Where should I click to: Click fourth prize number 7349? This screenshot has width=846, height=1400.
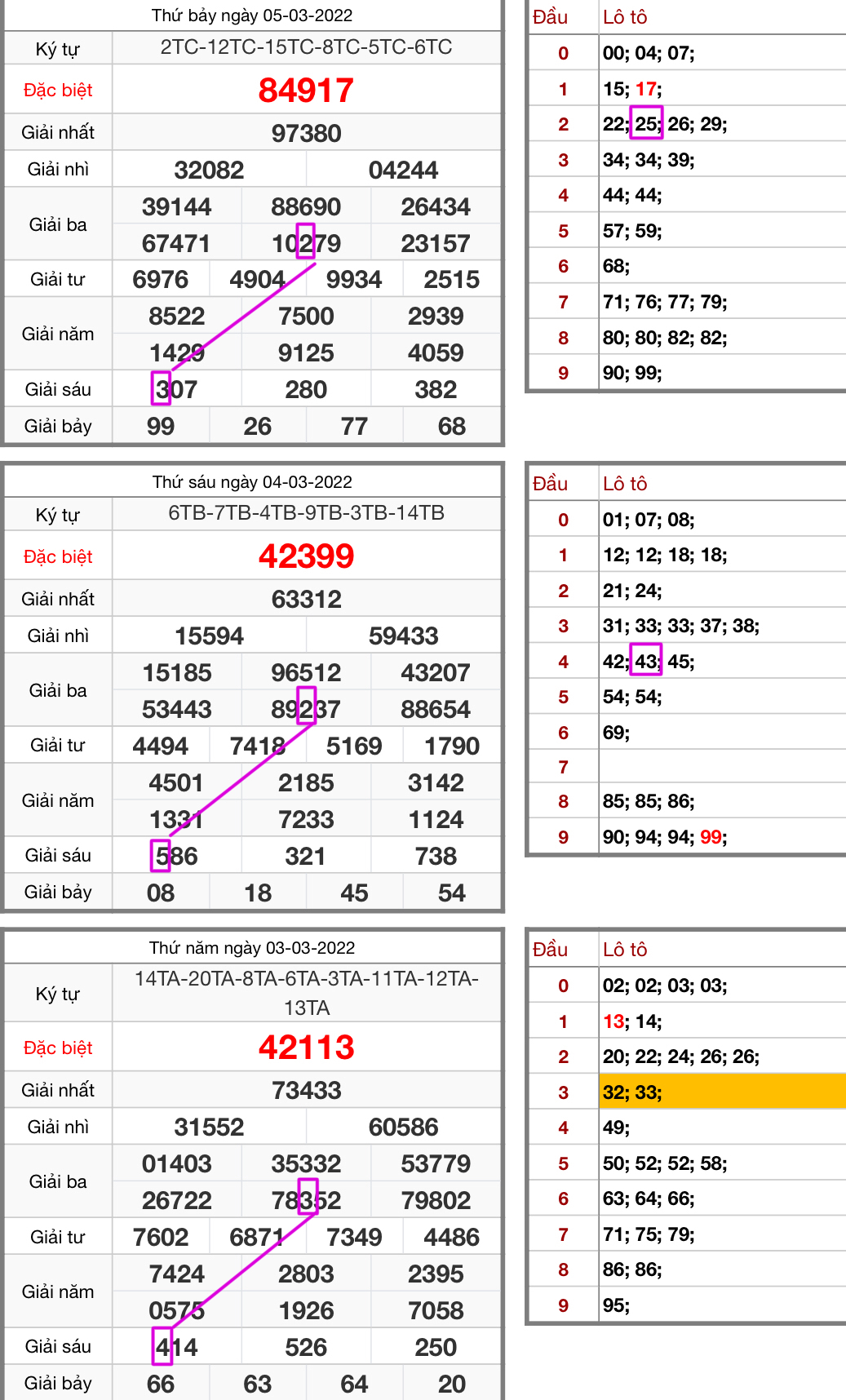click(x=354, y=1237)
